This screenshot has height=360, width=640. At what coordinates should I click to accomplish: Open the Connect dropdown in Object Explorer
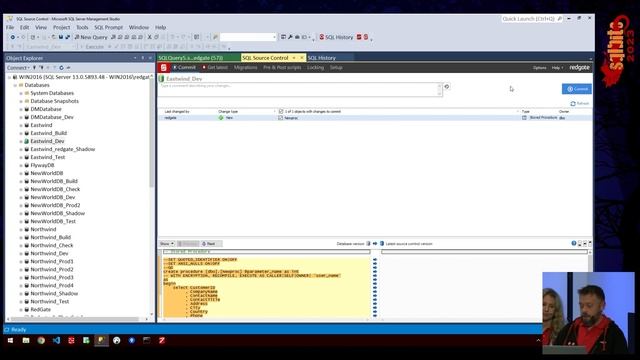point(18,68)
